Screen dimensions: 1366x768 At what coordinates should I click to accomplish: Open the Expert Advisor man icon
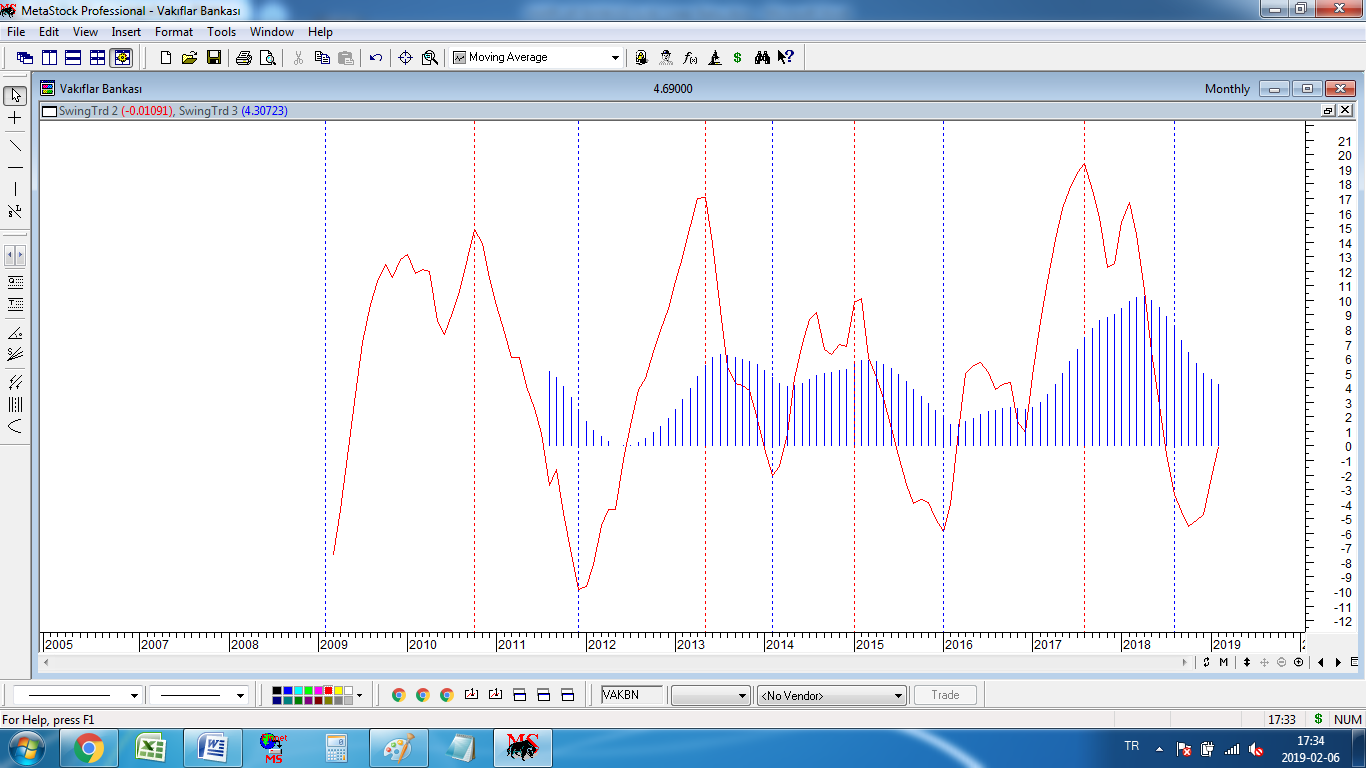tap(666, 58)
